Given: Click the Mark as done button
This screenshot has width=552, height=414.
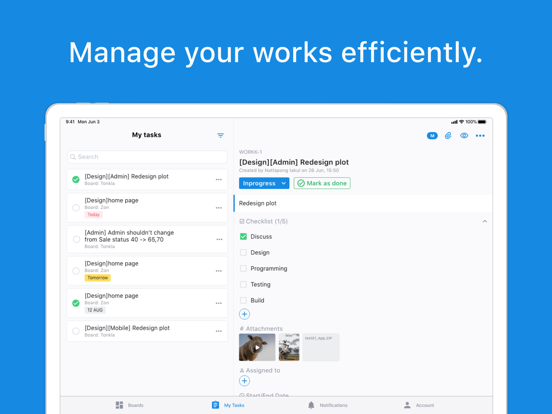Looking at the screenshot, I should 322,183.
